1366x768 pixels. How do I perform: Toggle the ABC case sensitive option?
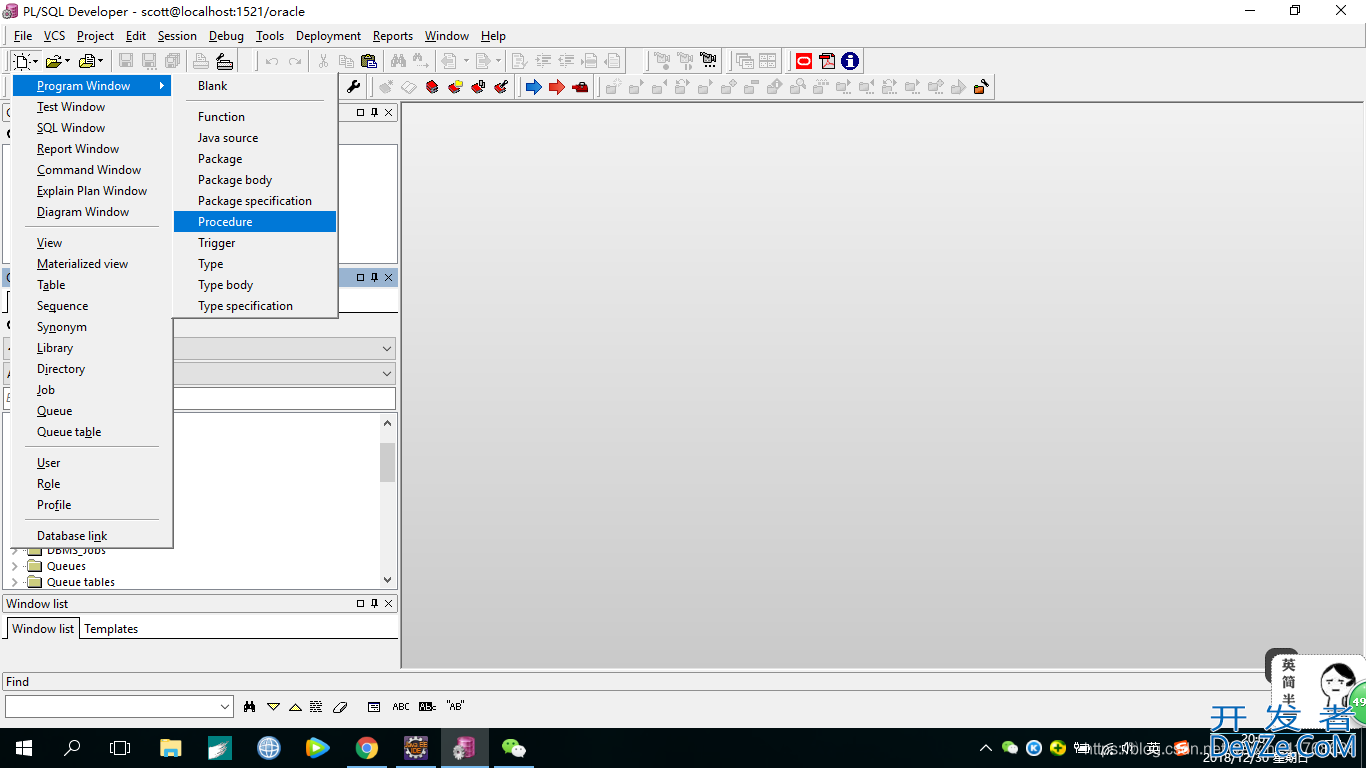(x=401, y=707)
